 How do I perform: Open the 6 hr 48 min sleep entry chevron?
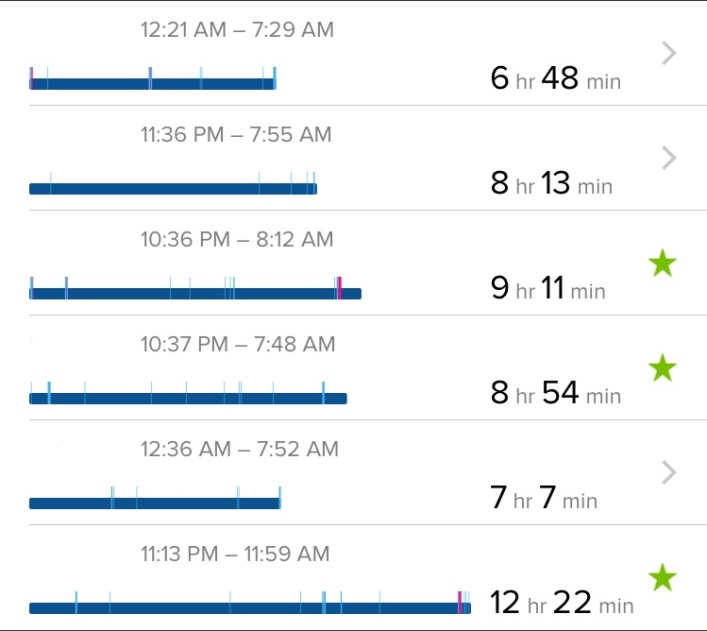(670, 53)
